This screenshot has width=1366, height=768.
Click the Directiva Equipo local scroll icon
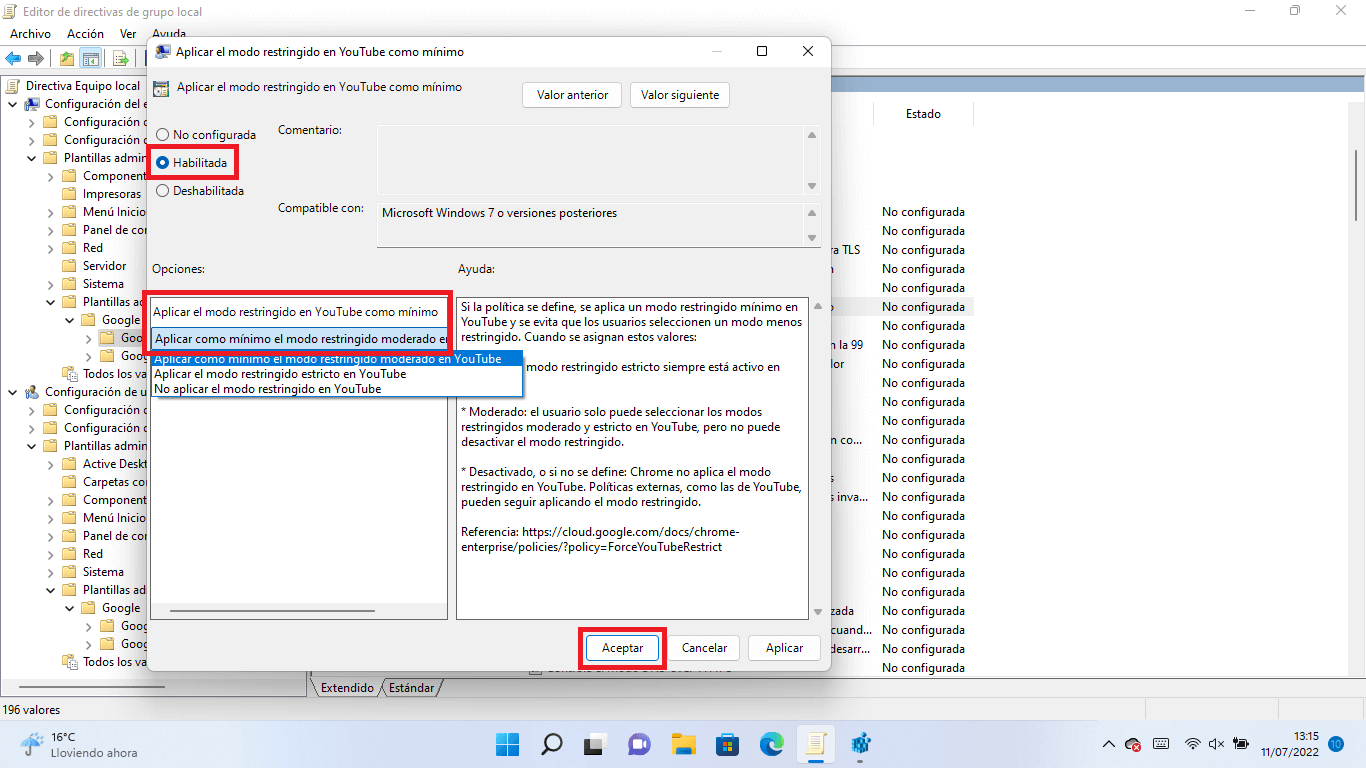(x=14, y=86)
